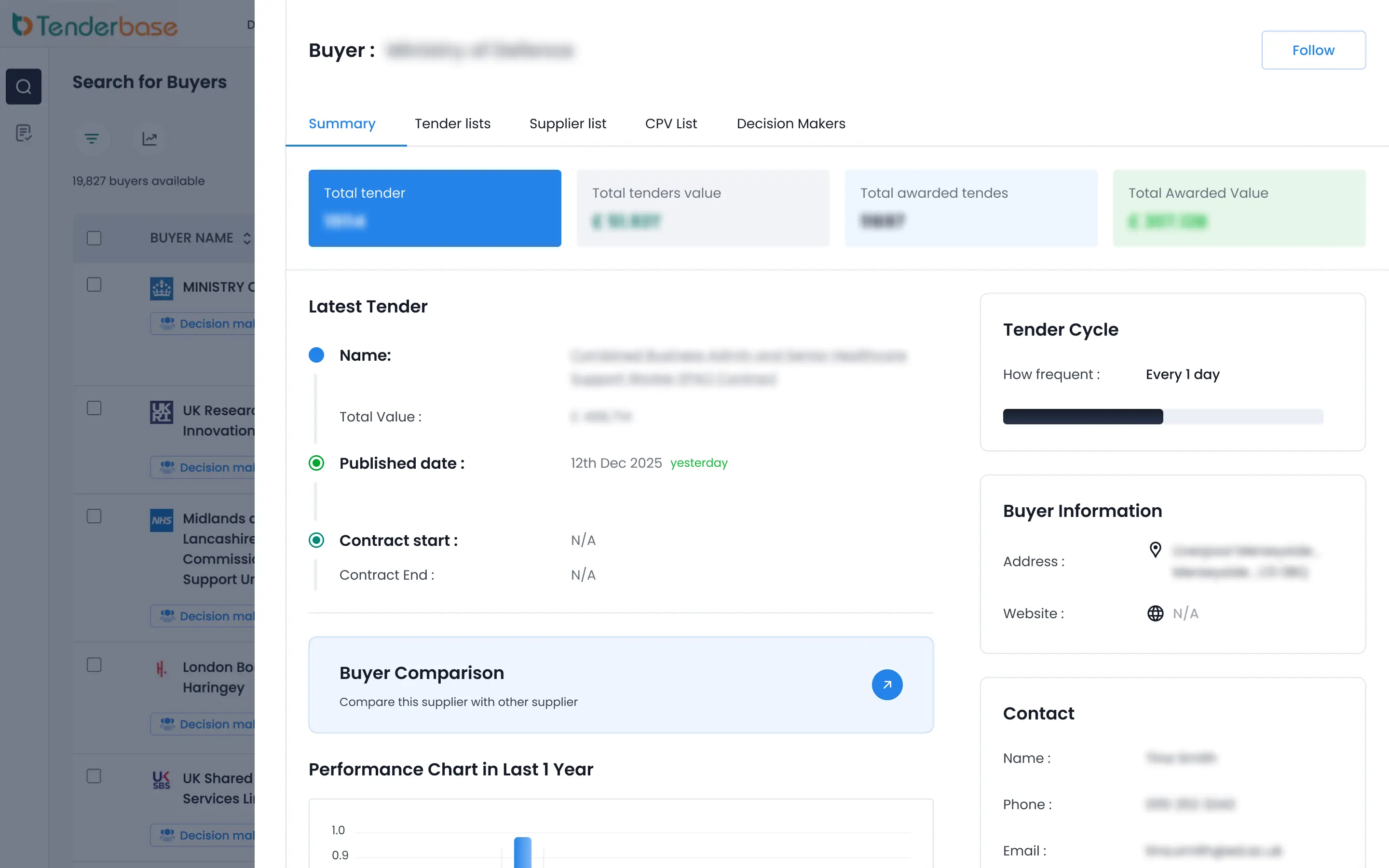Open the chart analytics icon
The width and height of the screenshot is (1389, 868).
tap(150, 139)
